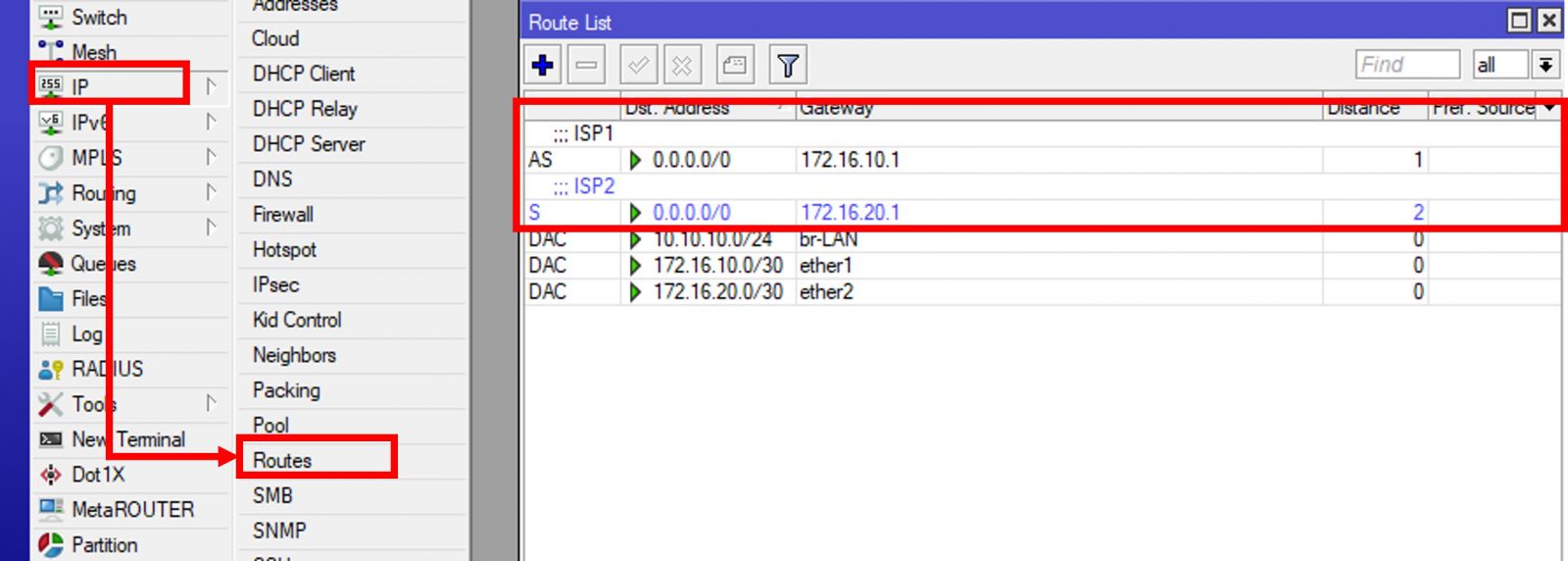Open the funnel Filter tool
Viewport: 1568px width, 561px height.
click(788, 66)
